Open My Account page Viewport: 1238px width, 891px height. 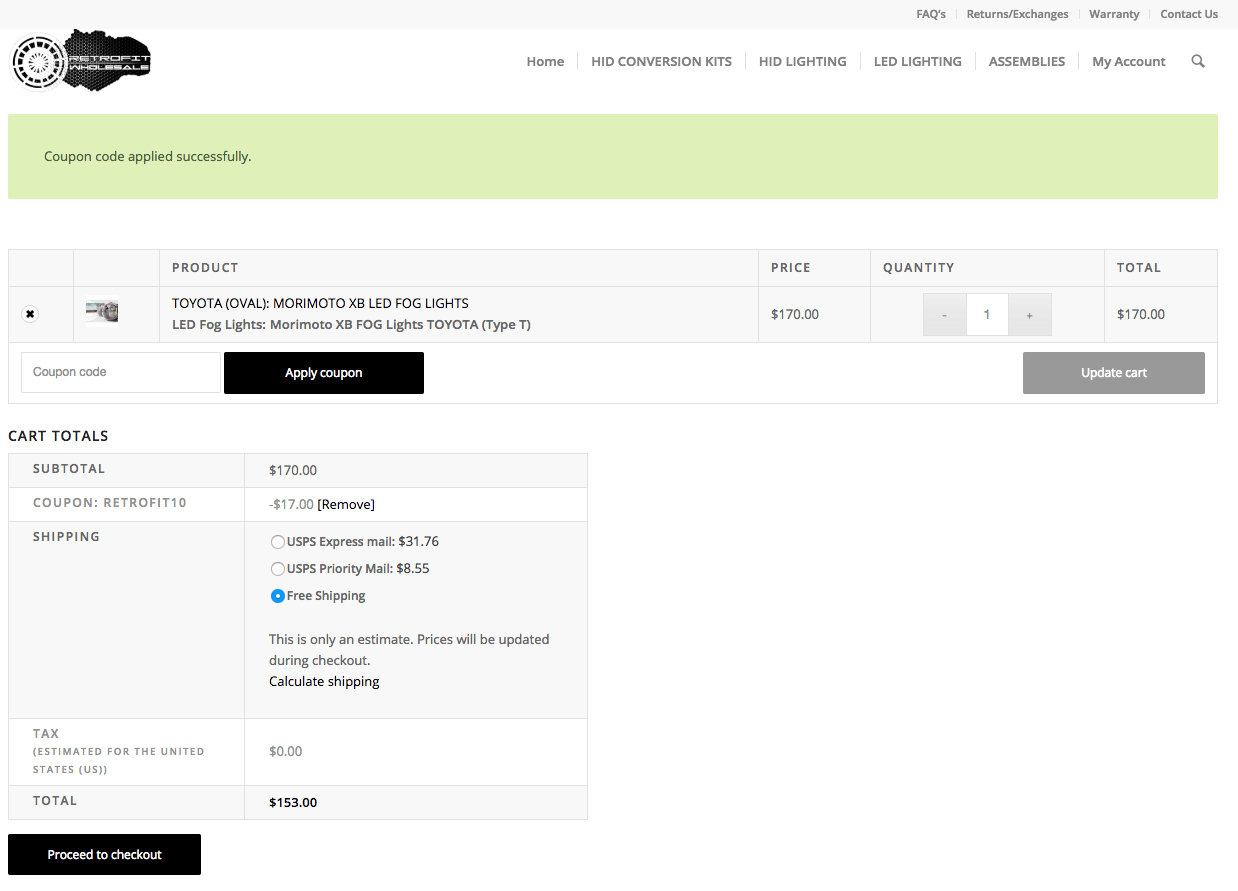point(1128,61)
